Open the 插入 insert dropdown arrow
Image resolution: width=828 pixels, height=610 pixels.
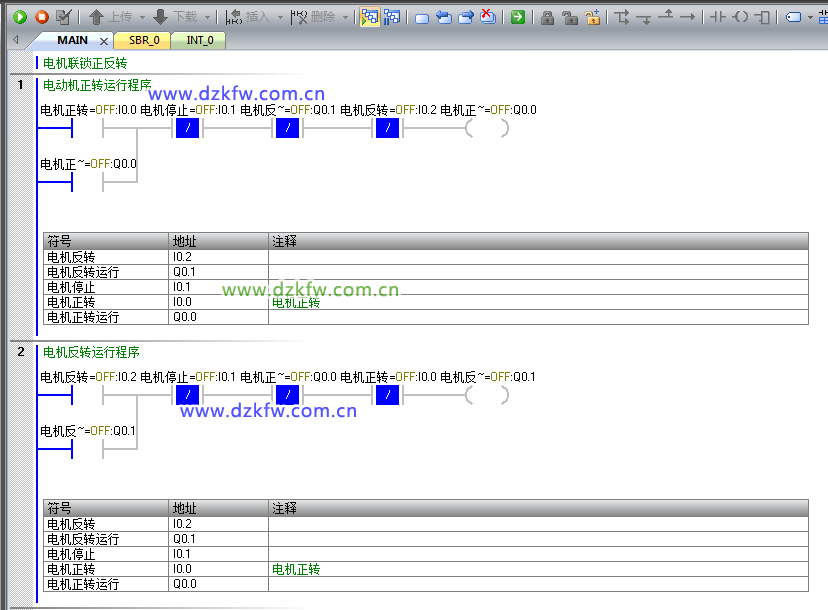(280, 17)
